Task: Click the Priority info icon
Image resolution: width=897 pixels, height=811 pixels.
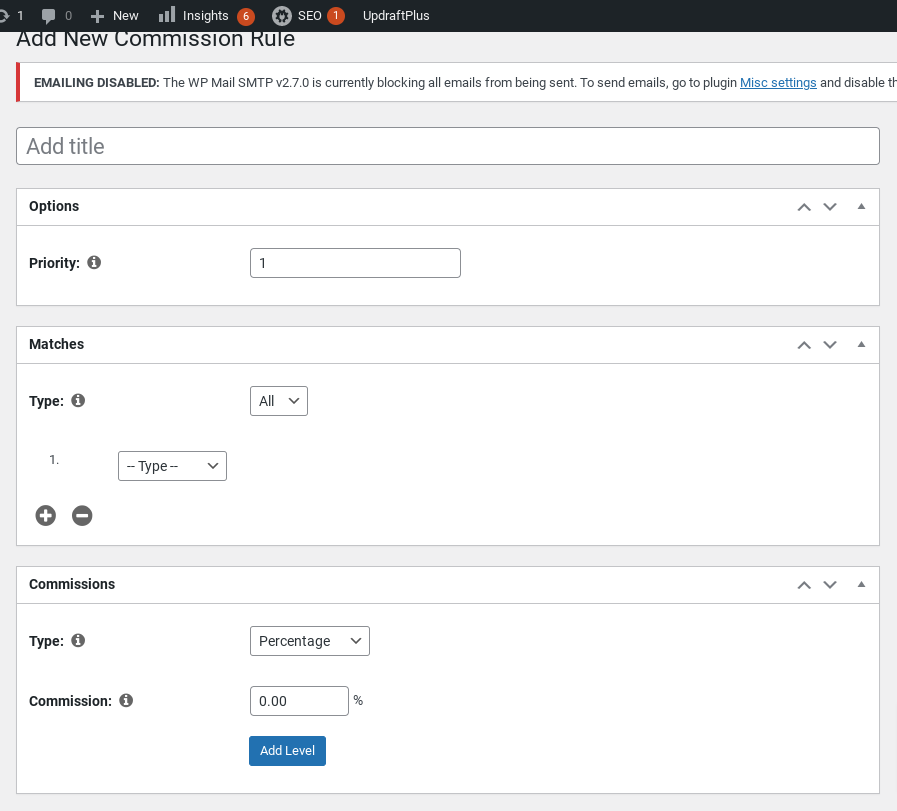Action: click(x=94, y=262)
